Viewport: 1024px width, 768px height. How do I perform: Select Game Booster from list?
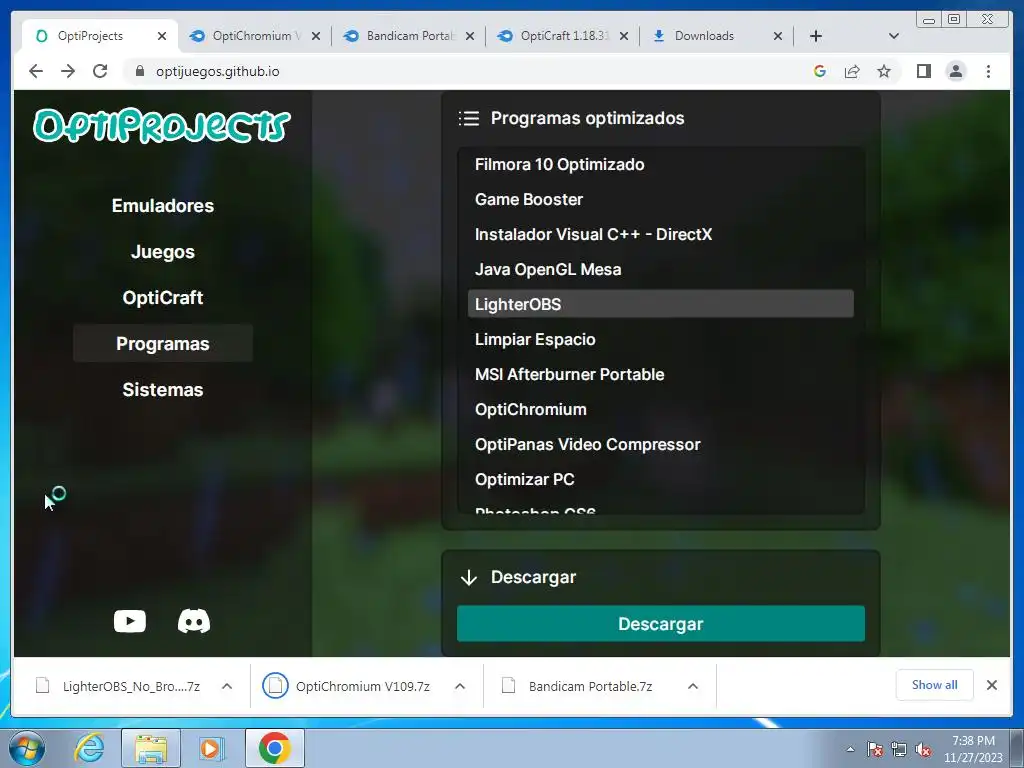point(661,199)
